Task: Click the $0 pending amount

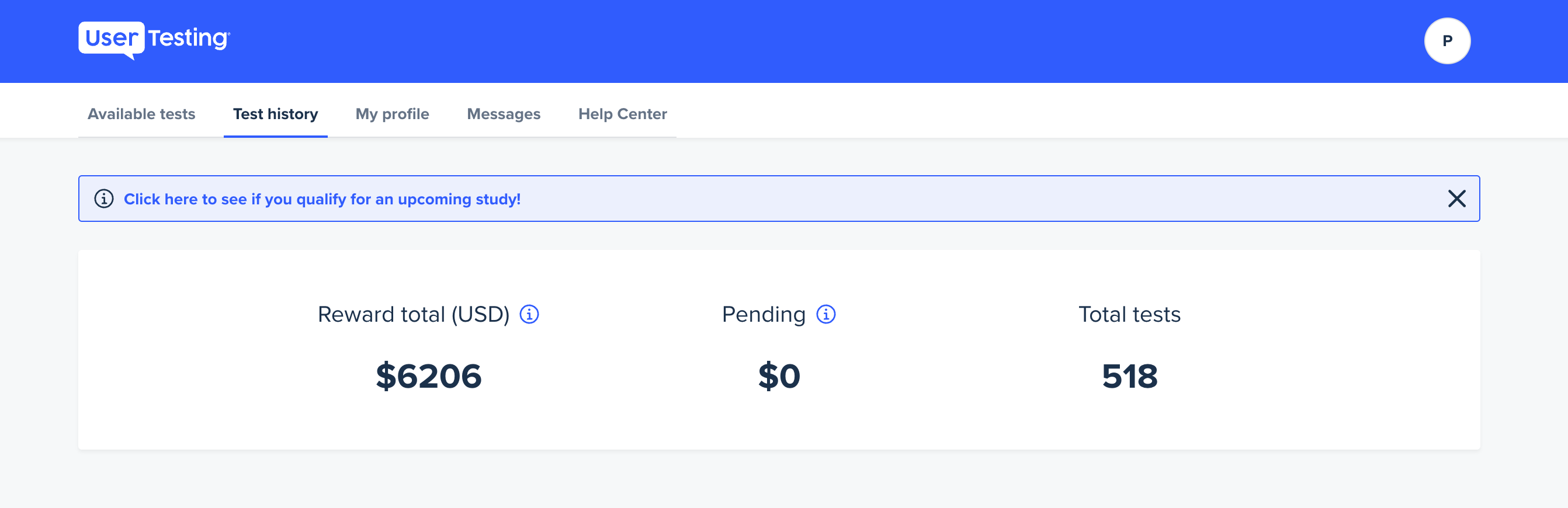Action: coord(779,376)
